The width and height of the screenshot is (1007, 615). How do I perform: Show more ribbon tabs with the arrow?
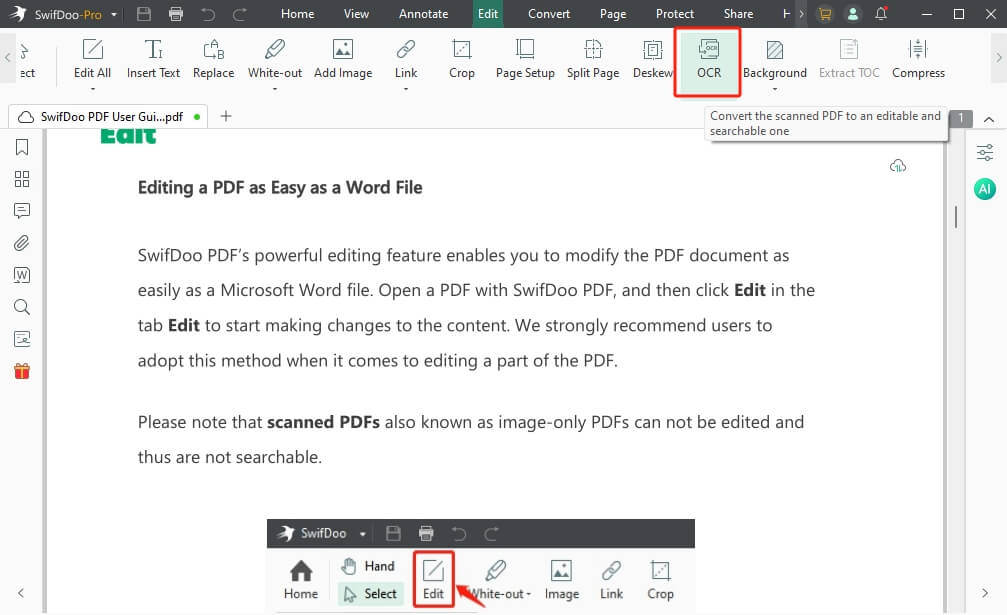801,13
